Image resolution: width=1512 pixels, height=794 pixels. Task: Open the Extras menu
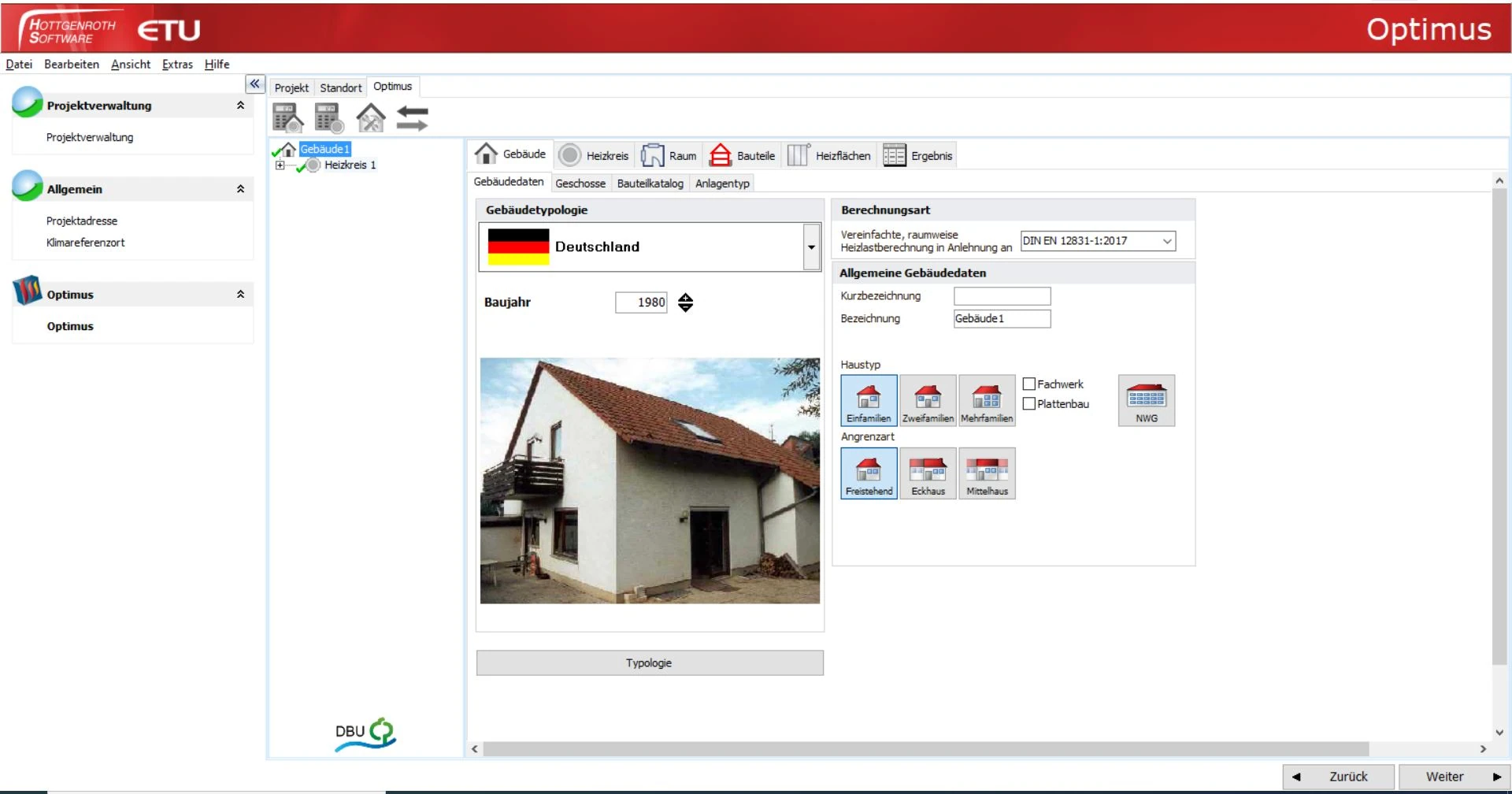tap(177, 65)
